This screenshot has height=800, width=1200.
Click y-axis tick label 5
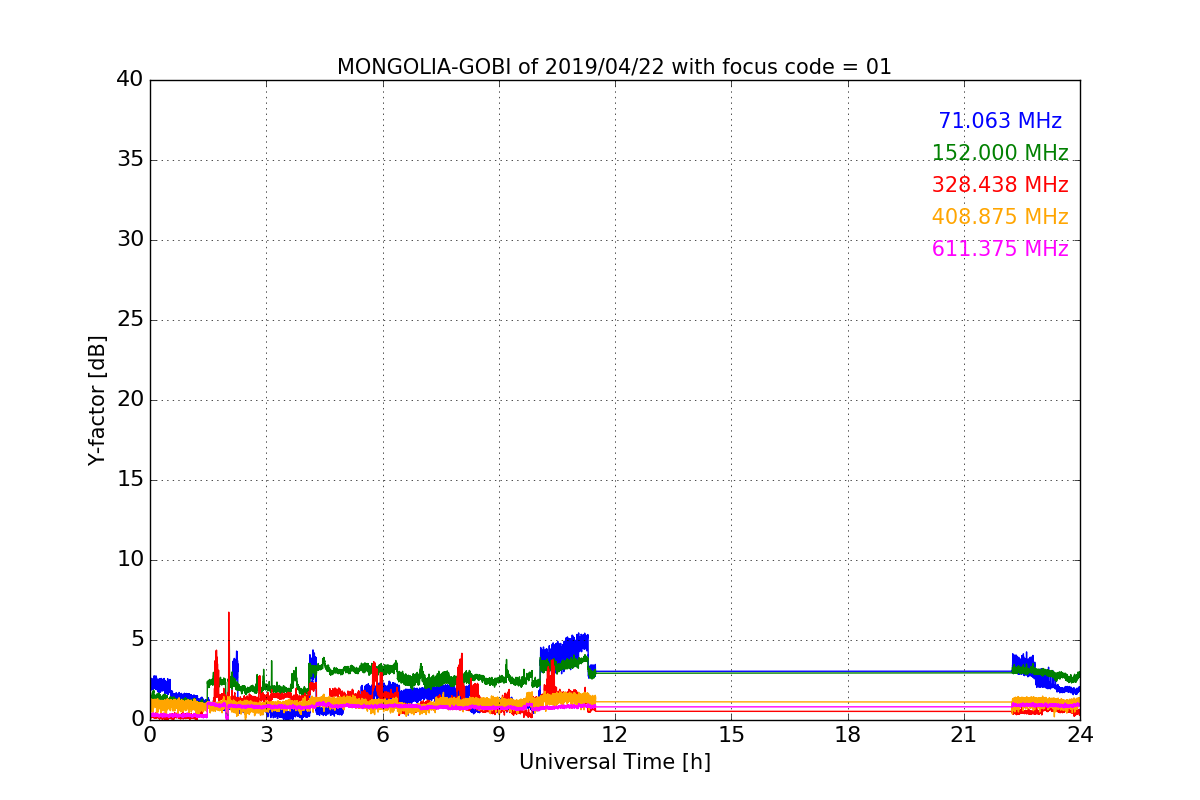(x=136, y=640)
